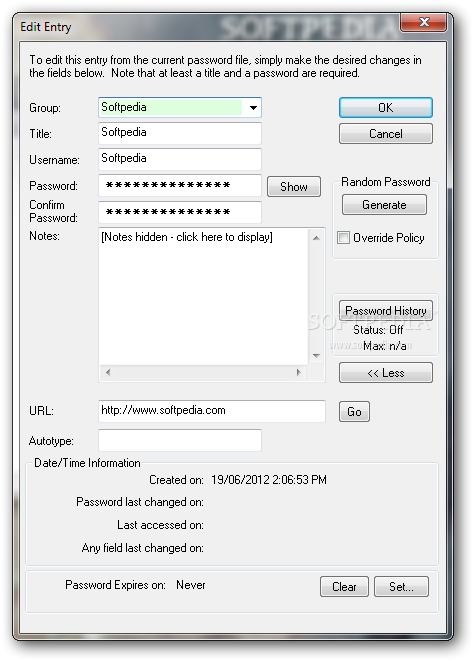The height and width of the screenshot is (661, 474).
Task: Click the 'Edit Entry' window title
Action: [x=46, y=27]
